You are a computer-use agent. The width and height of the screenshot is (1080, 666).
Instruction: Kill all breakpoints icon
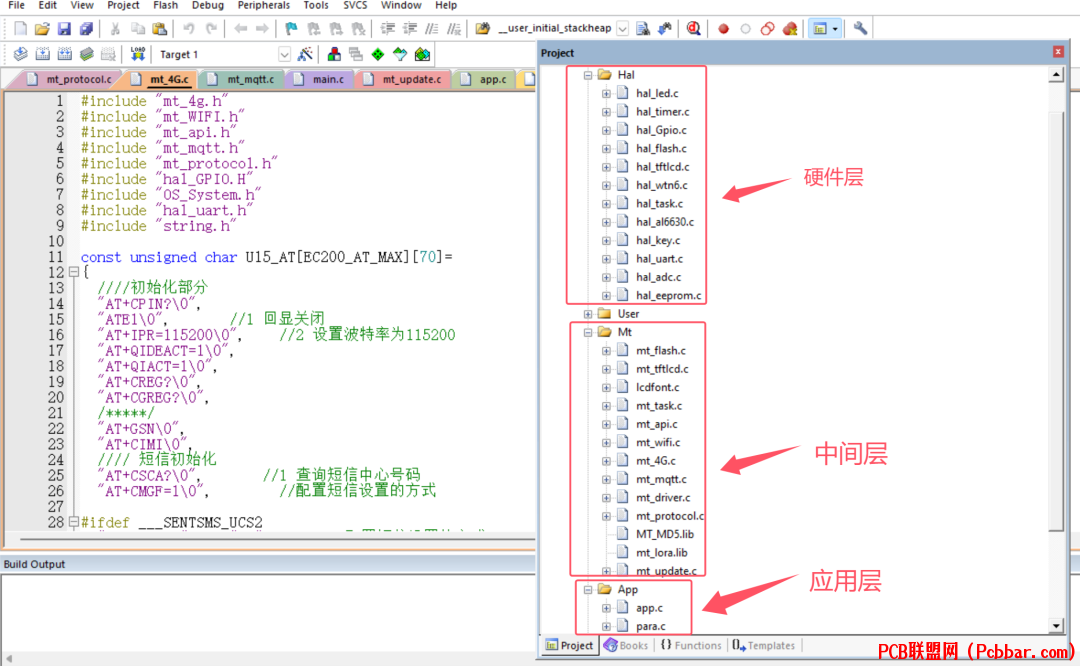[790, 28]
